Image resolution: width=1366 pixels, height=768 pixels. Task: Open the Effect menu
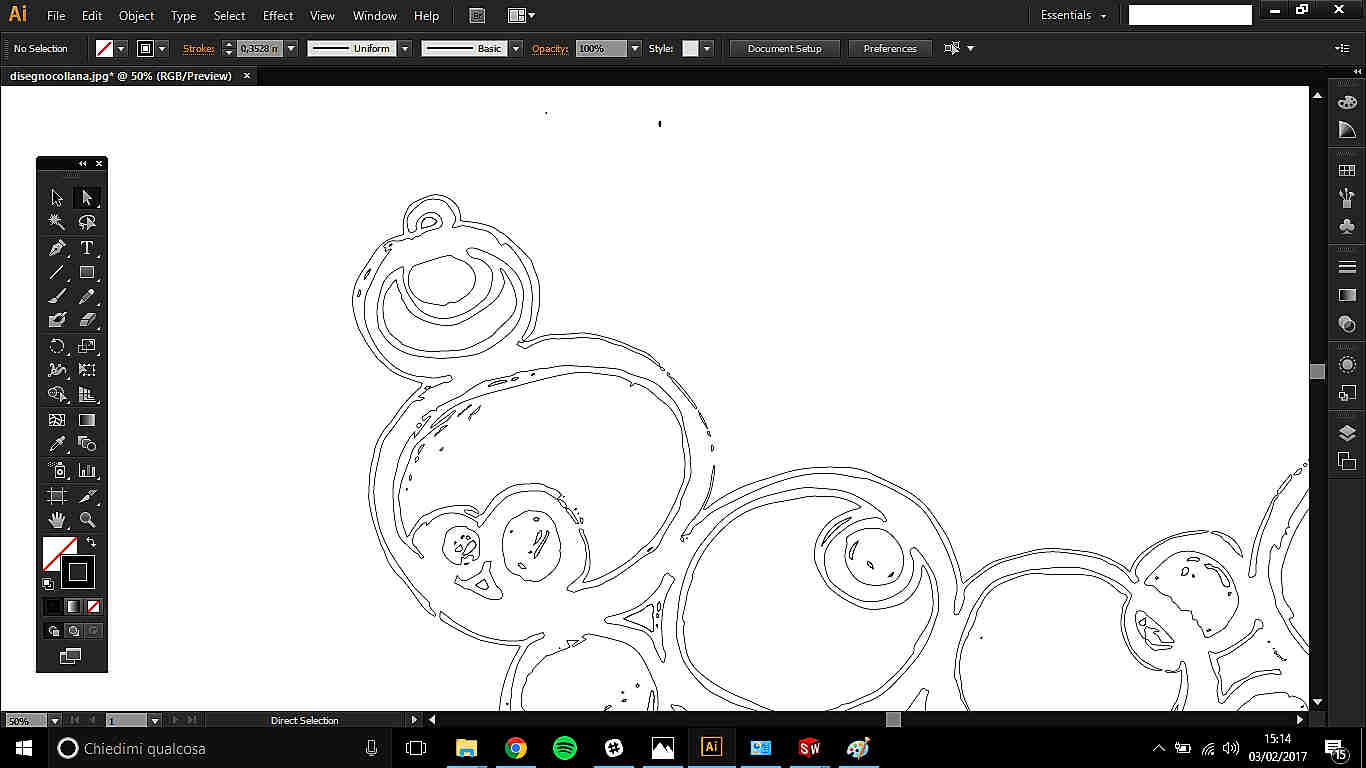tap(278, 16)
